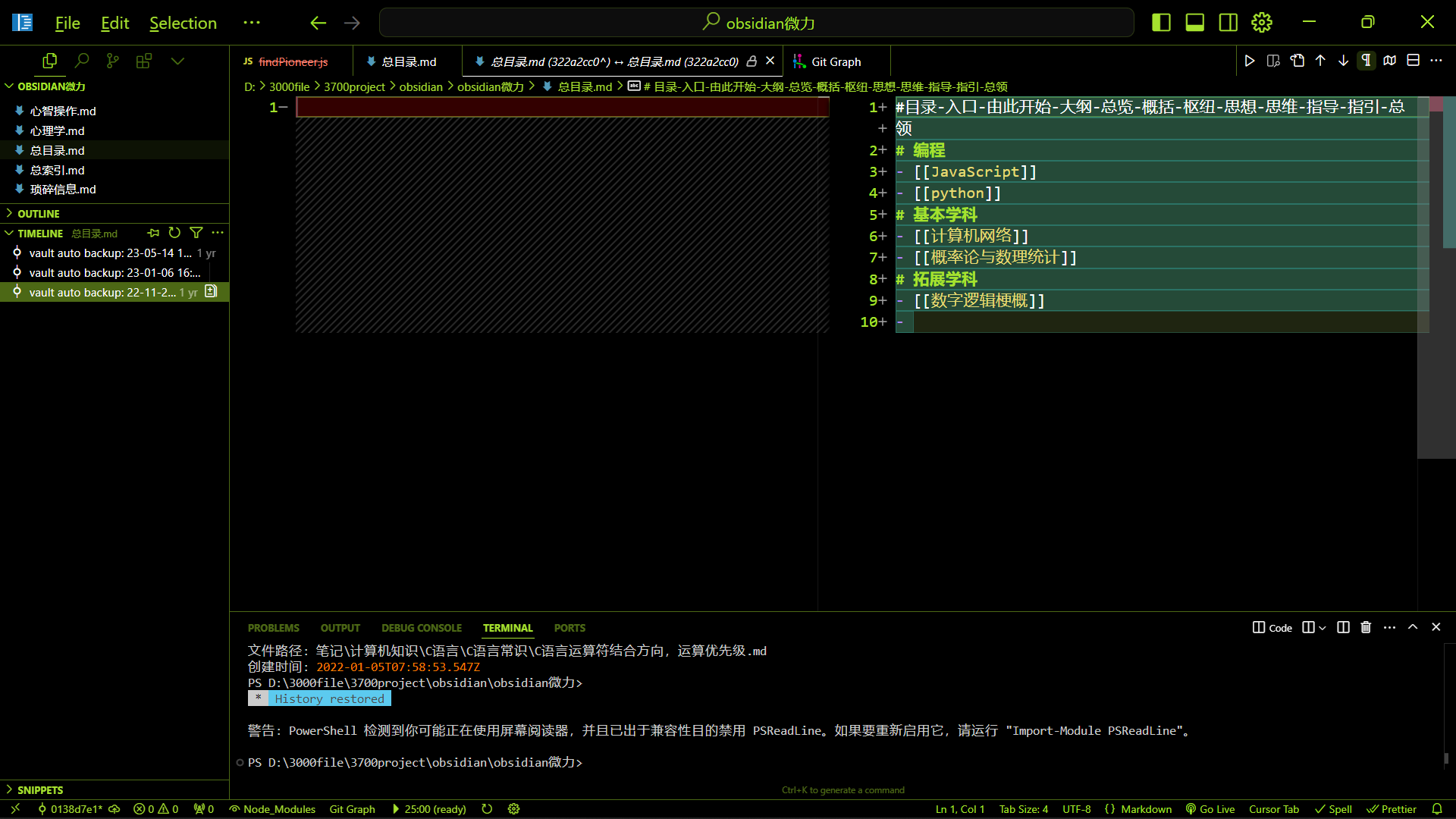Image resolution: width=1456 pixels, height=819 pixels.
Task: Expand the SNIPPETS section
Action: (39, 790)
